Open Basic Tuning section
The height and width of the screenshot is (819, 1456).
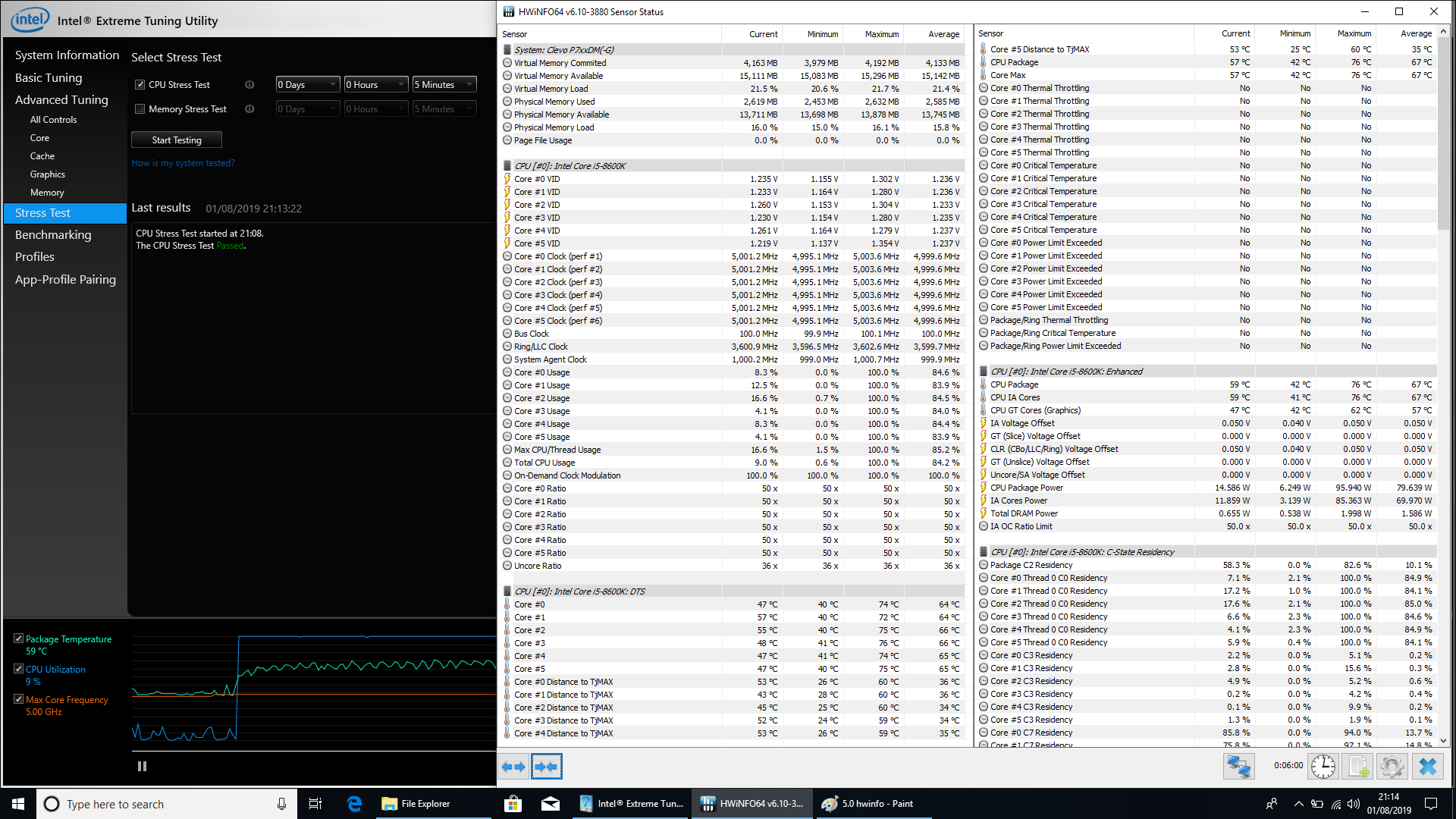(x=49, y=78)
